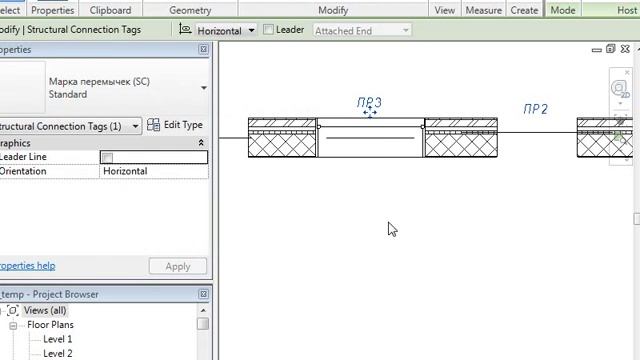
Task: Open the Properties ribbon panel
Action: pyautogui.click(x=53, y=10)
